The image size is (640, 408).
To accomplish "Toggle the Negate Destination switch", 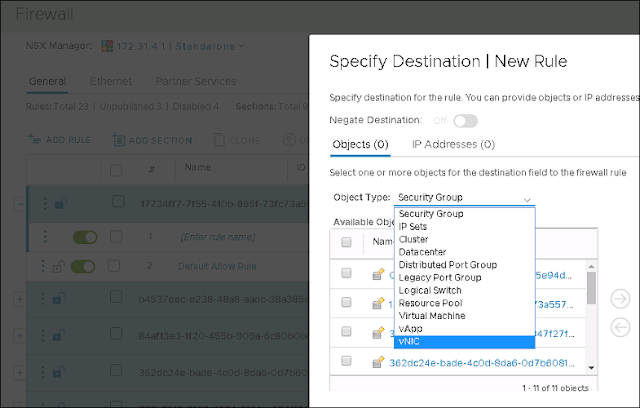I will pyautogui.click(x=465, y=121).
